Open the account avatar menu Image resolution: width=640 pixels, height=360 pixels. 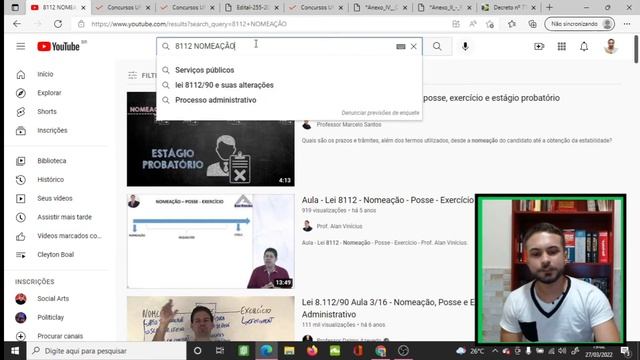point(611,47)
